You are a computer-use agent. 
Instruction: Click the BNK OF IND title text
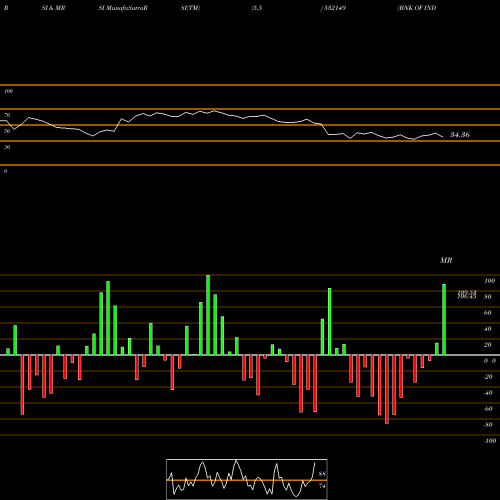pos(417,8)
